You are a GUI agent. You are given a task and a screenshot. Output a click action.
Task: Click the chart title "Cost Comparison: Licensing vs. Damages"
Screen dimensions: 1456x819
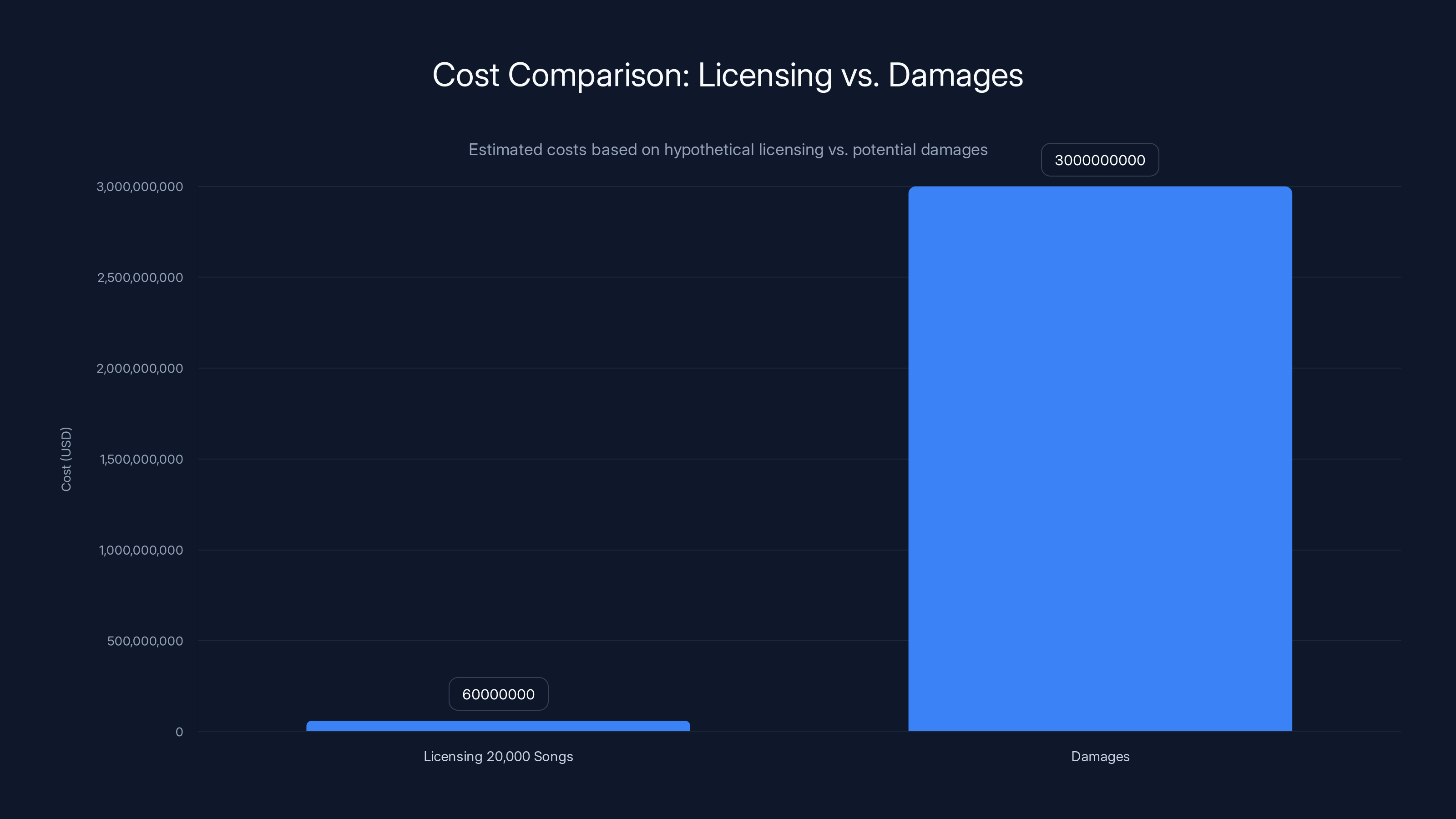pyautogui.click(x=728, y=75)
